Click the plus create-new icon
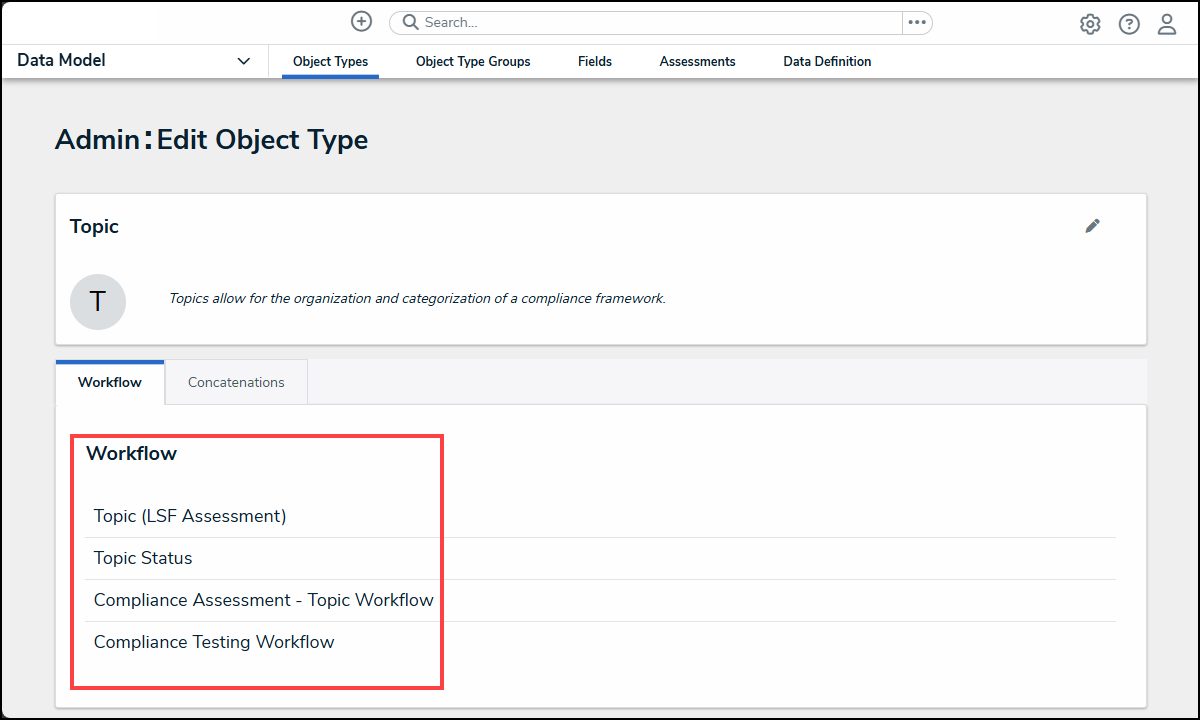 click(361, 22)
